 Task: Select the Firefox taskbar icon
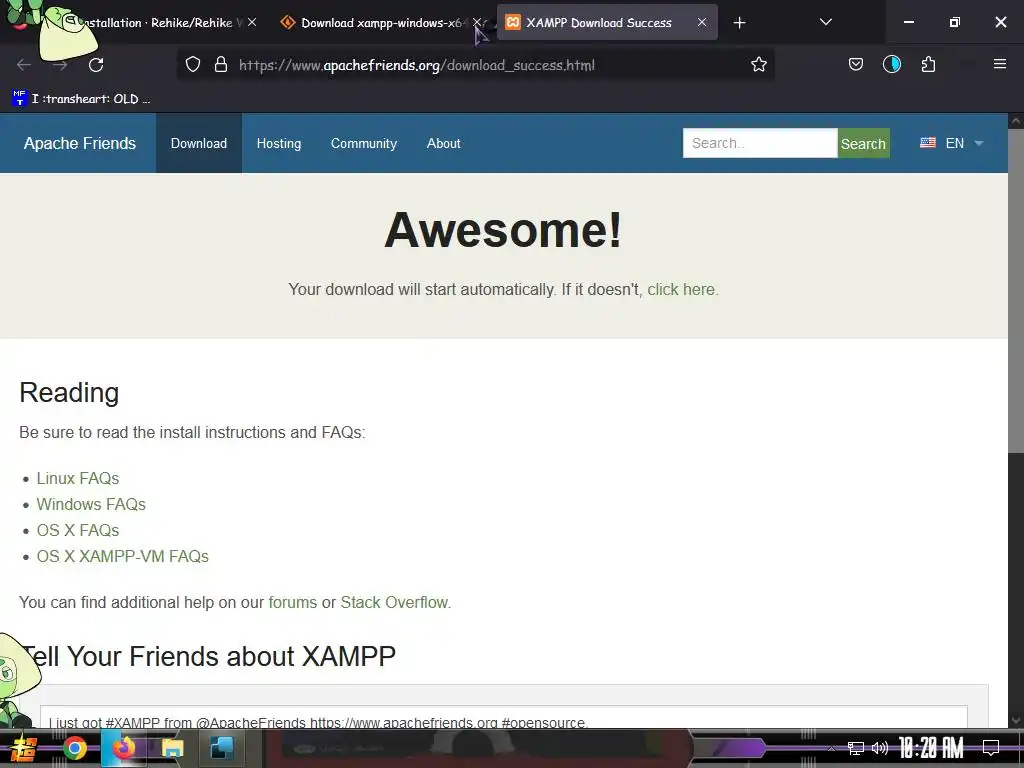click(x=124, y=748)
